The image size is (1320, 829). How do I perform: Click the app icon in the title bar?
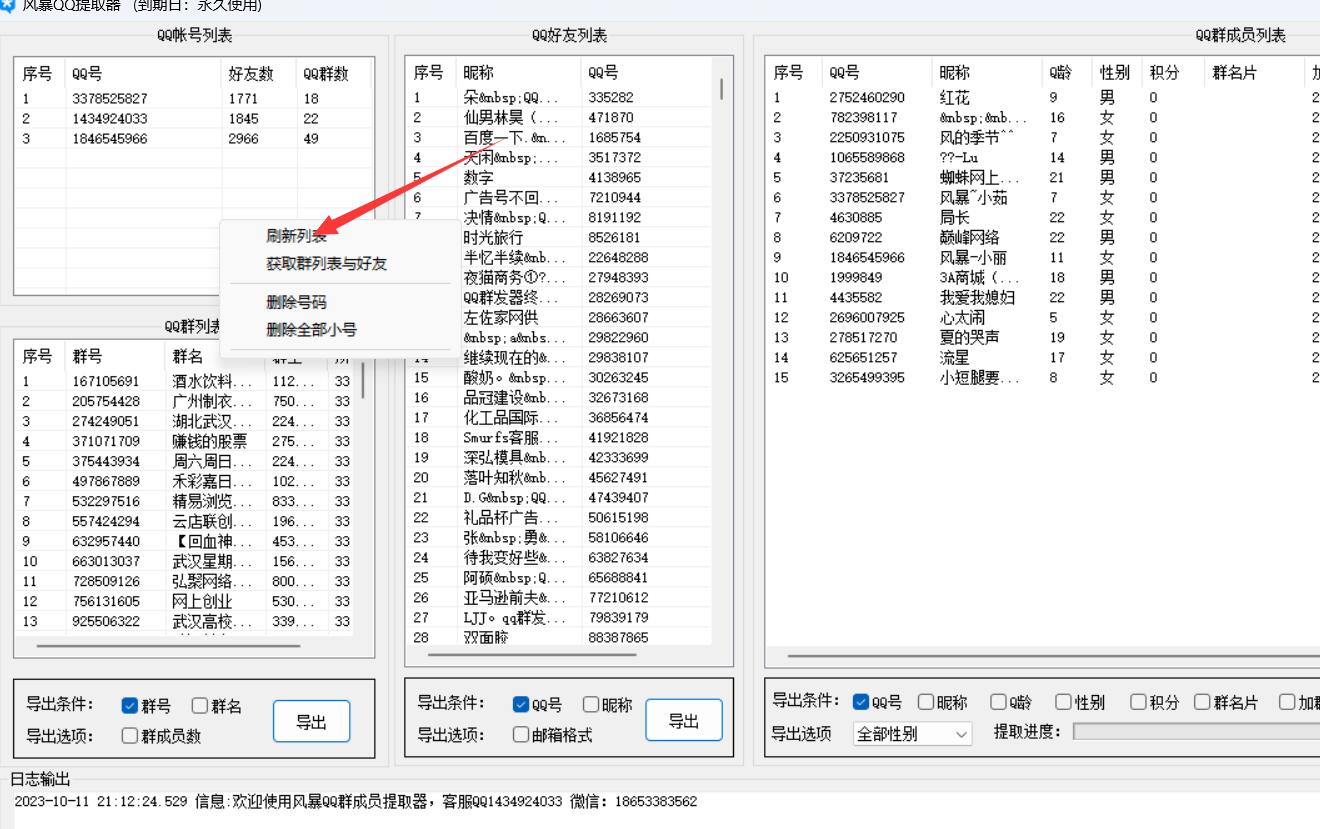coord(7,5)
